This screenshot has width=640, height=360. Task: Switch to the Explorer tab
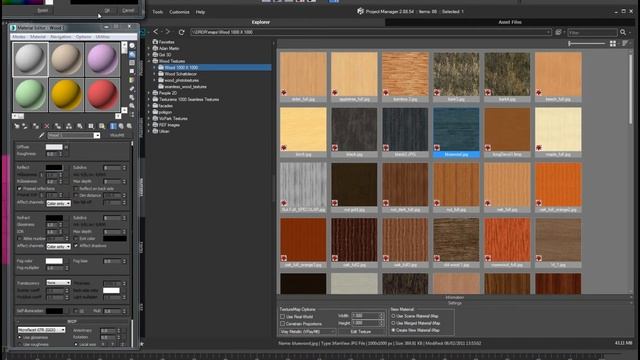[261, 22]
